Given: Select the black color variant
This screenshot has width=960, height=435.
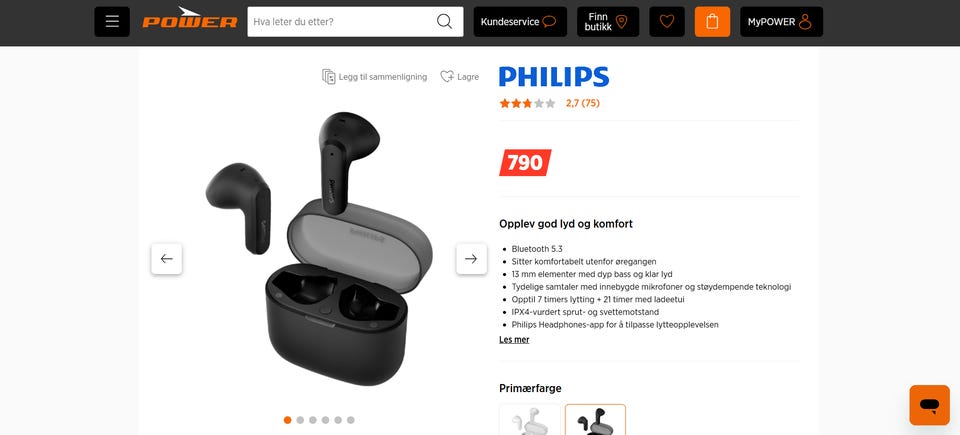Looking at the screenshot, I should coord(595,420).
